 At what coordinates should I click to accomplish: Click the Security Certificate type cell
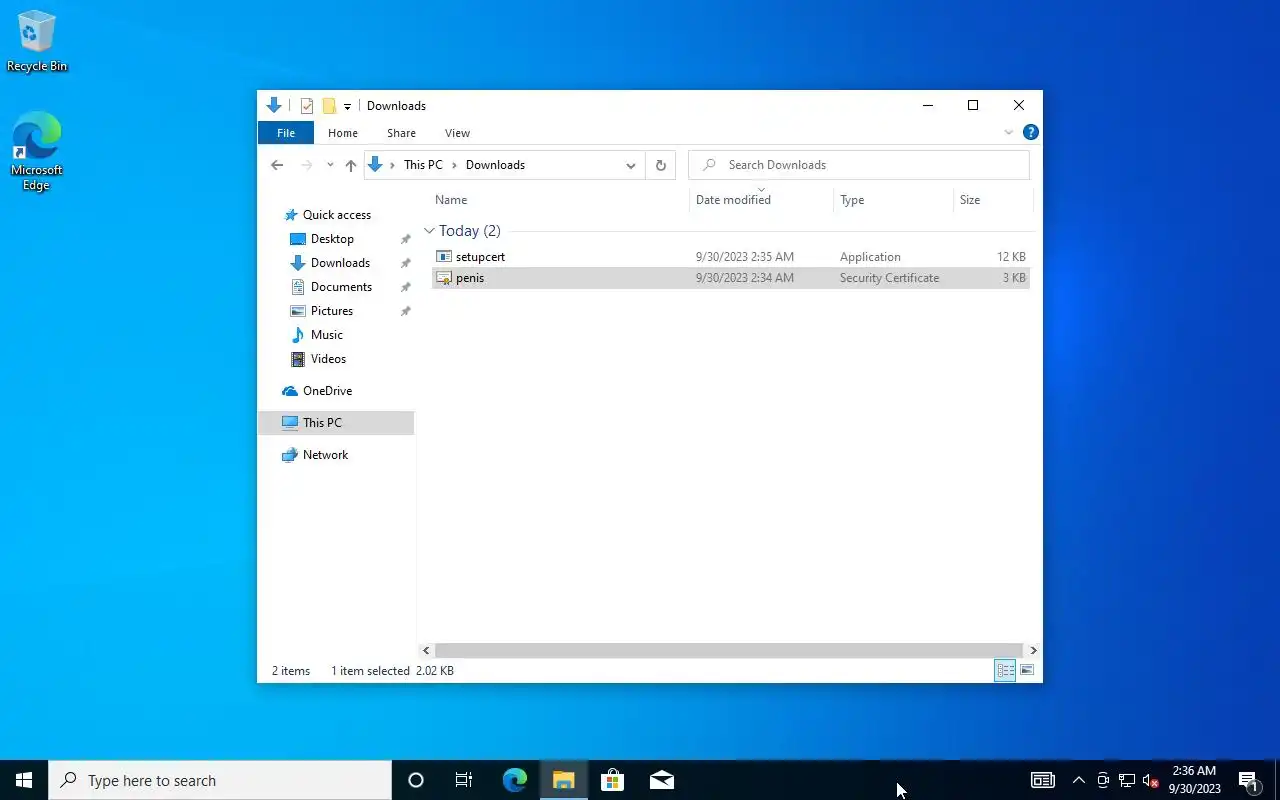889,278
